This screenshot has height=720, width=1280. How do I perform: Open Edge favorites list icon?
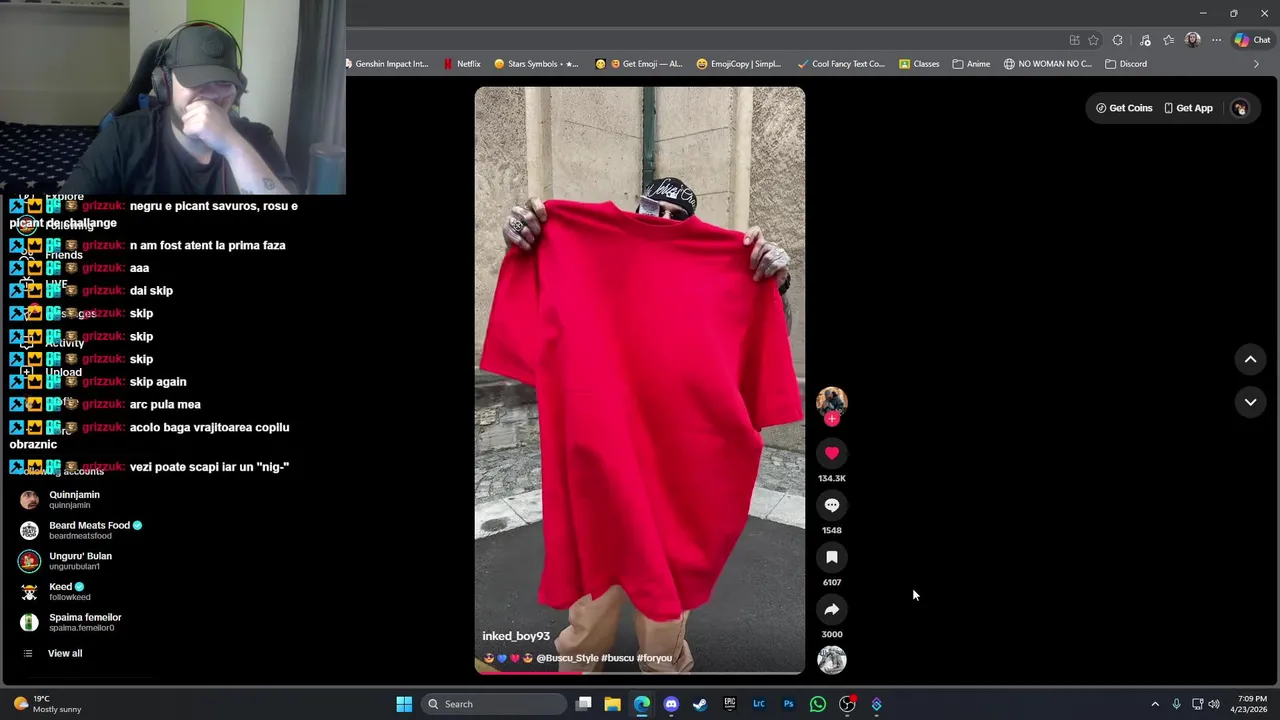point(1168,40)
